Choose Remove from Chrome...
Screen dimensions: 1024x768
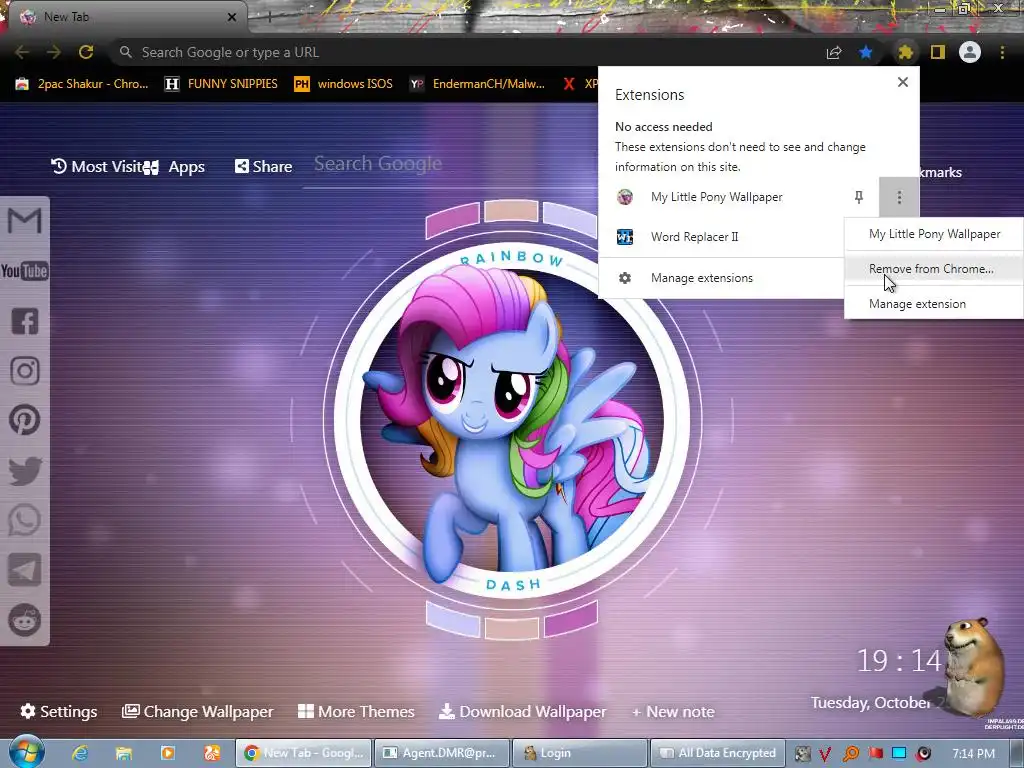[935, 268]
